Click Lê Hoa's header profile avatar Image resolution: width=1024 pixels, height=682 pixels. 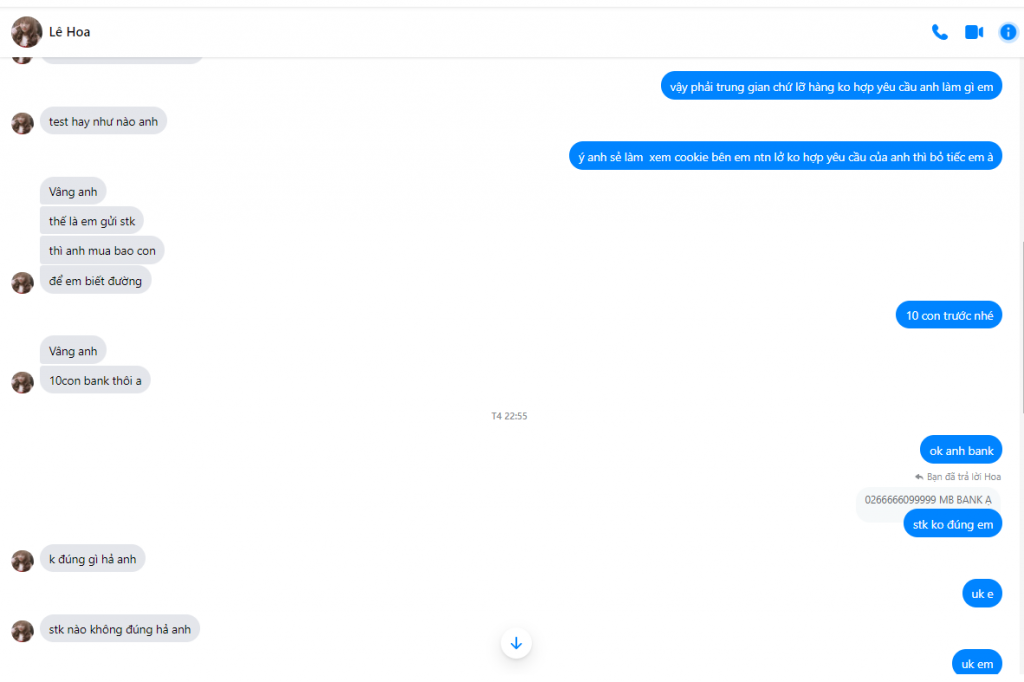(x=27, y=32)
